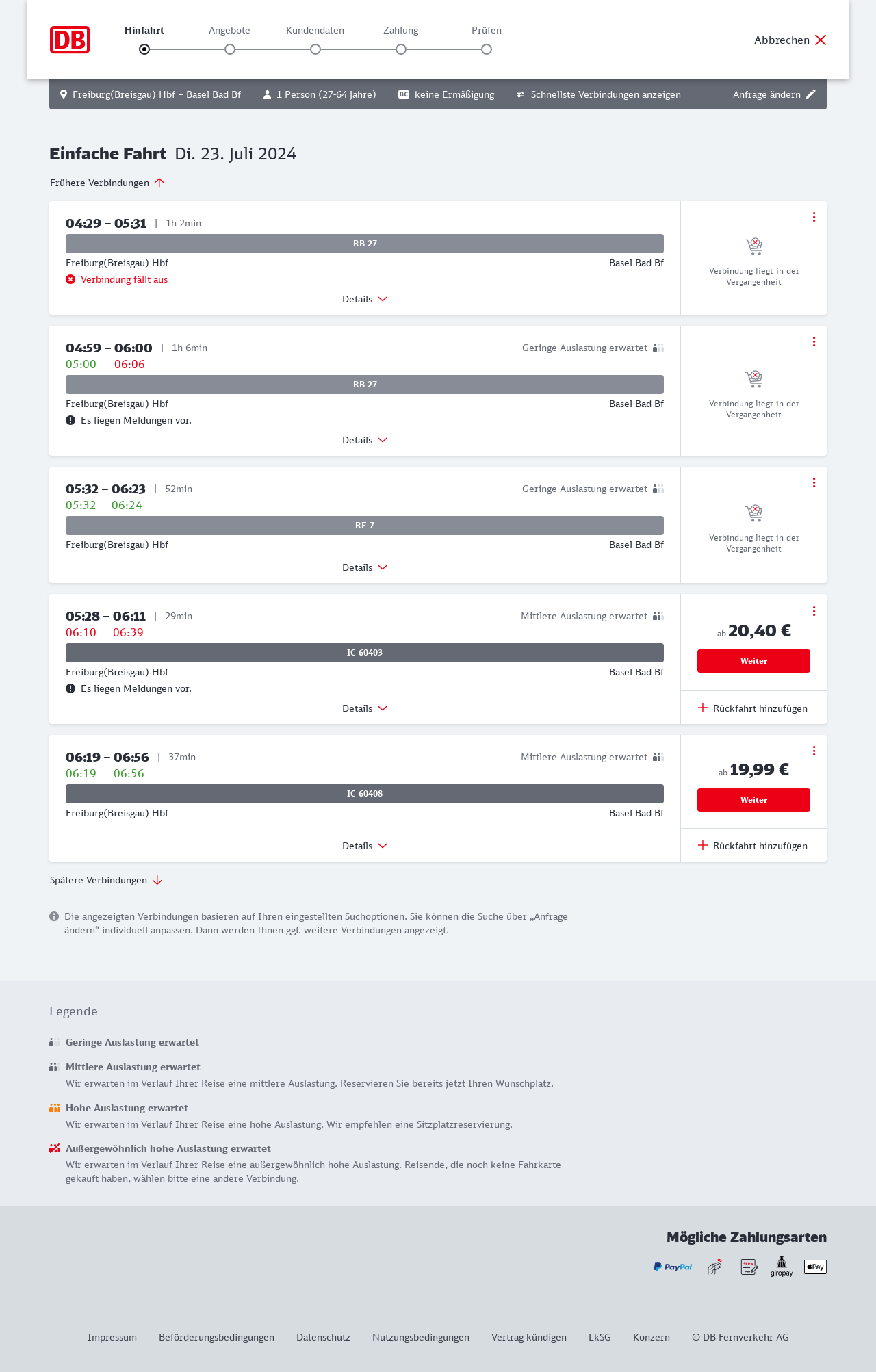Add Rückfahrt to the IC 60403 connection

[x=753, y=708]
